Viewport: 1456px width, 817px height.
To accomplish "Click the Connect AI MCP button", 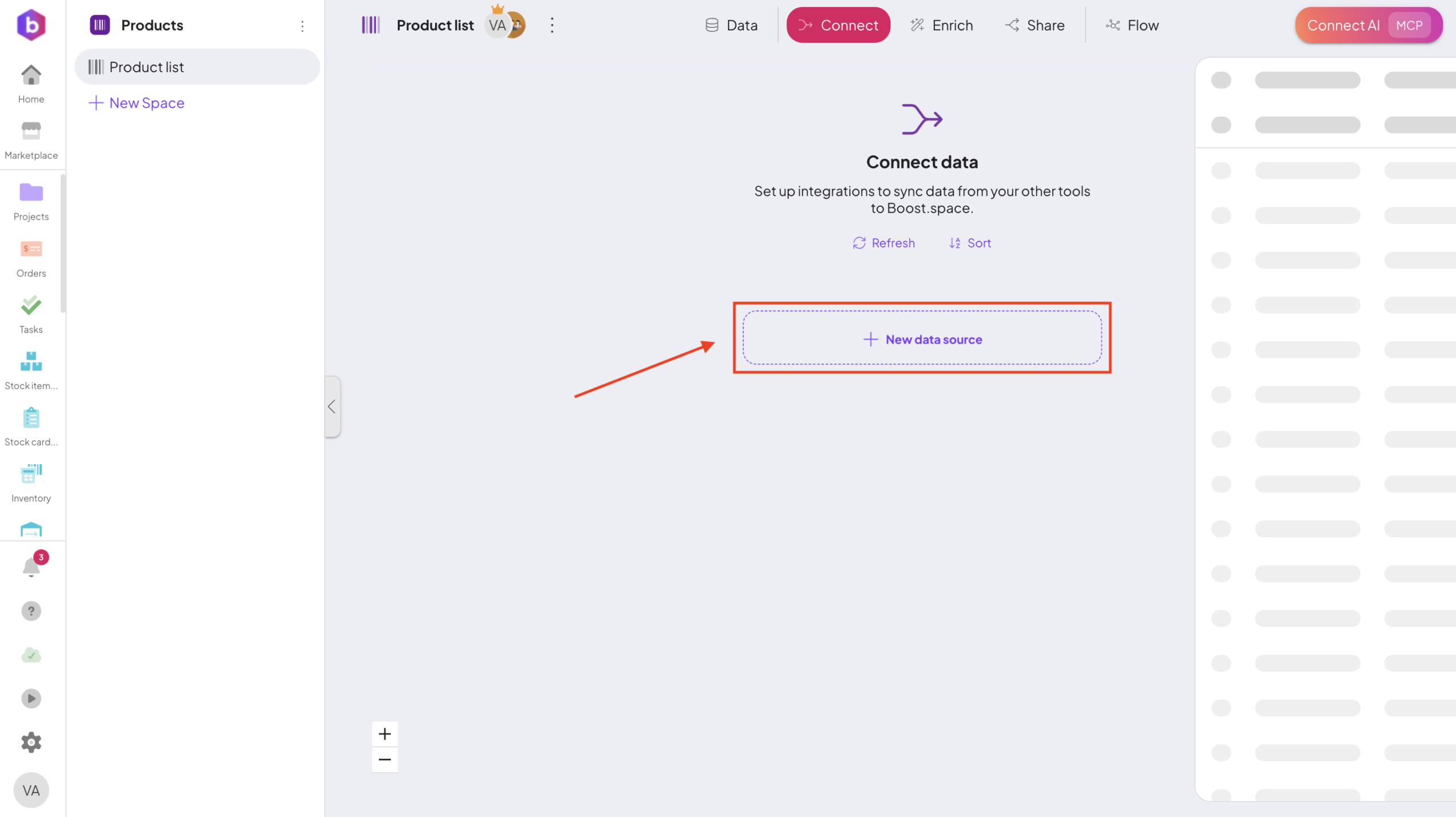I will [1368, 25].
